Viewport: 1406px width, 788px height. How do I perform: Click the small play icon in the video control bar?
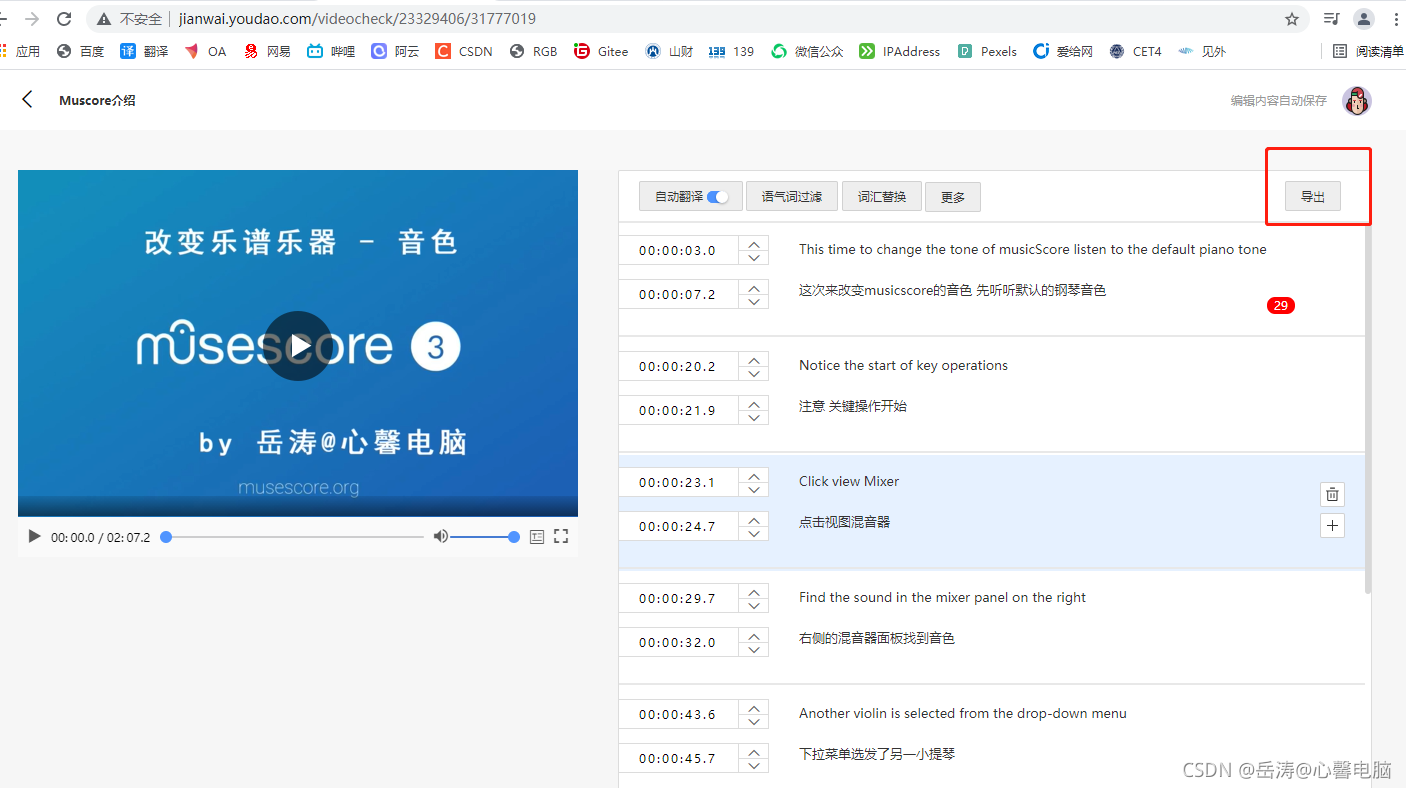tap(34, 537)
